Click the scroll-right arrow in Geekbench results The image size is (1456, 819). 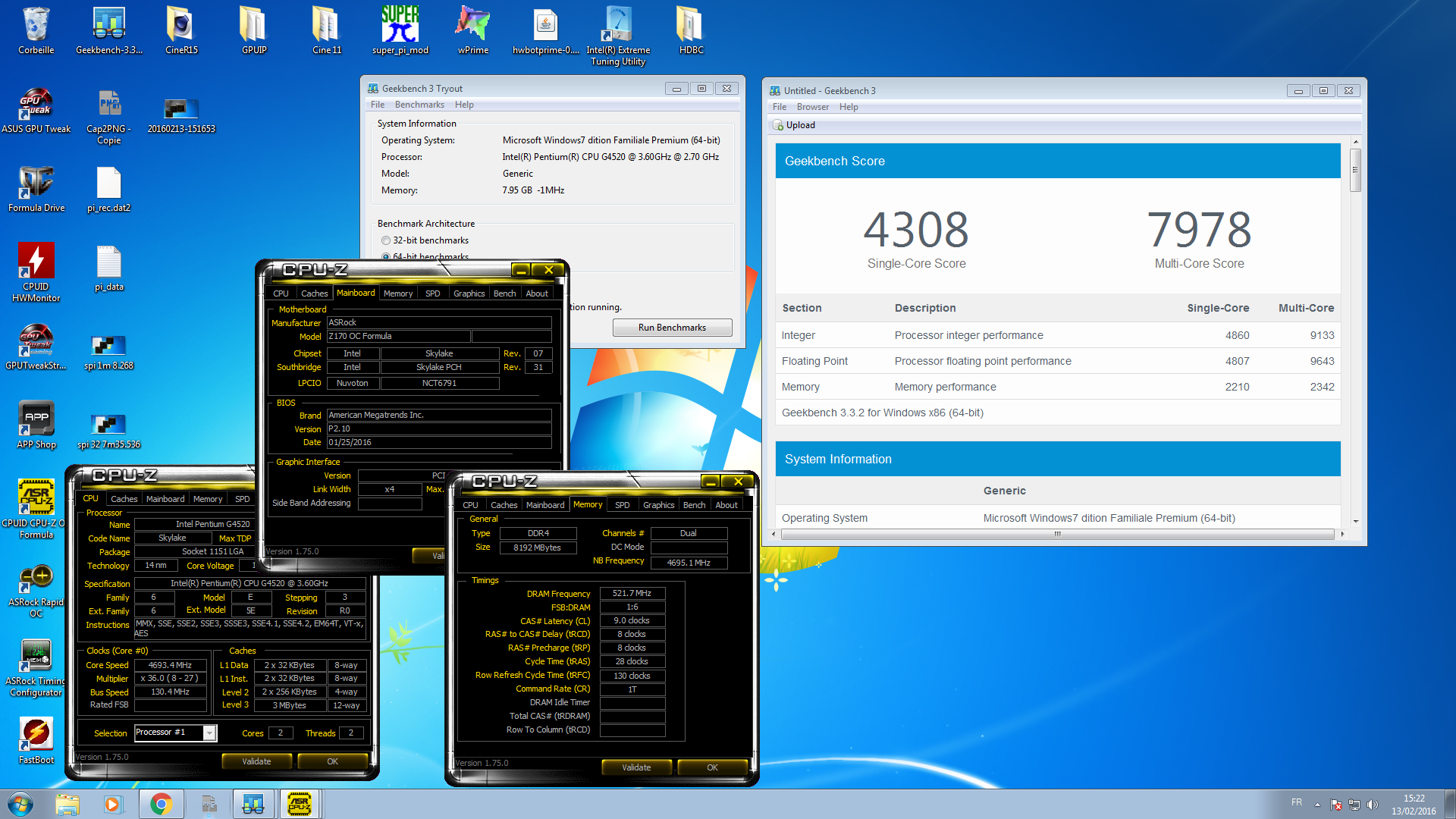point(1342,534)
